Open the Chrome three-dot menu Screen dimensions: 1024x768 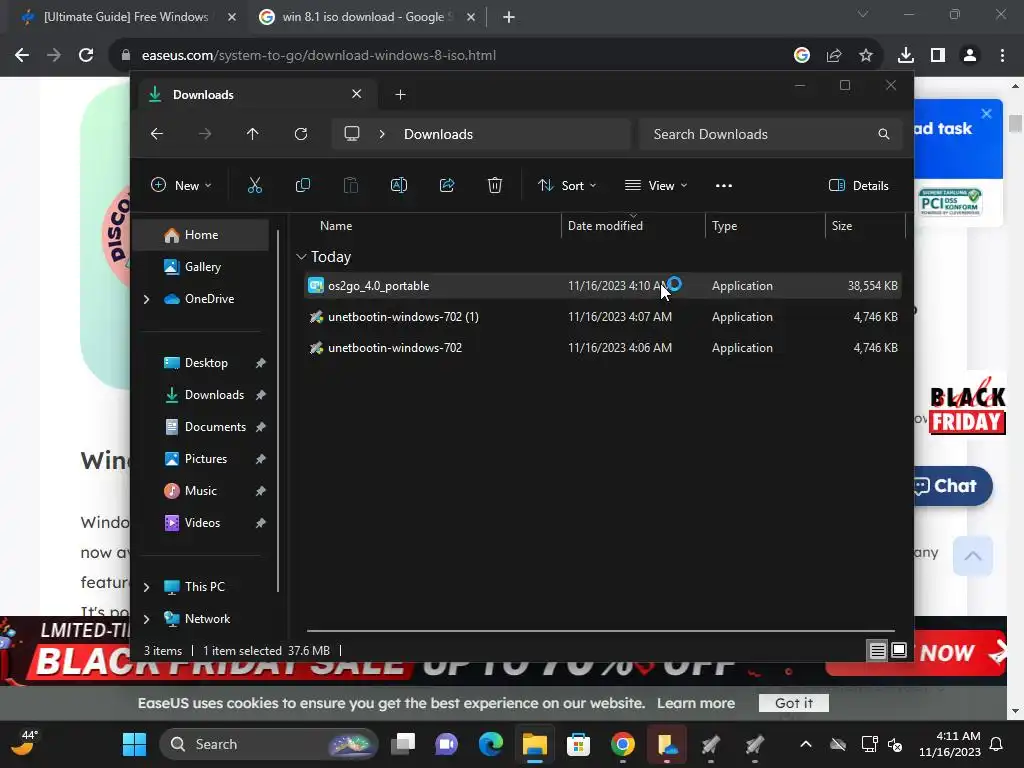[1002, 56]
